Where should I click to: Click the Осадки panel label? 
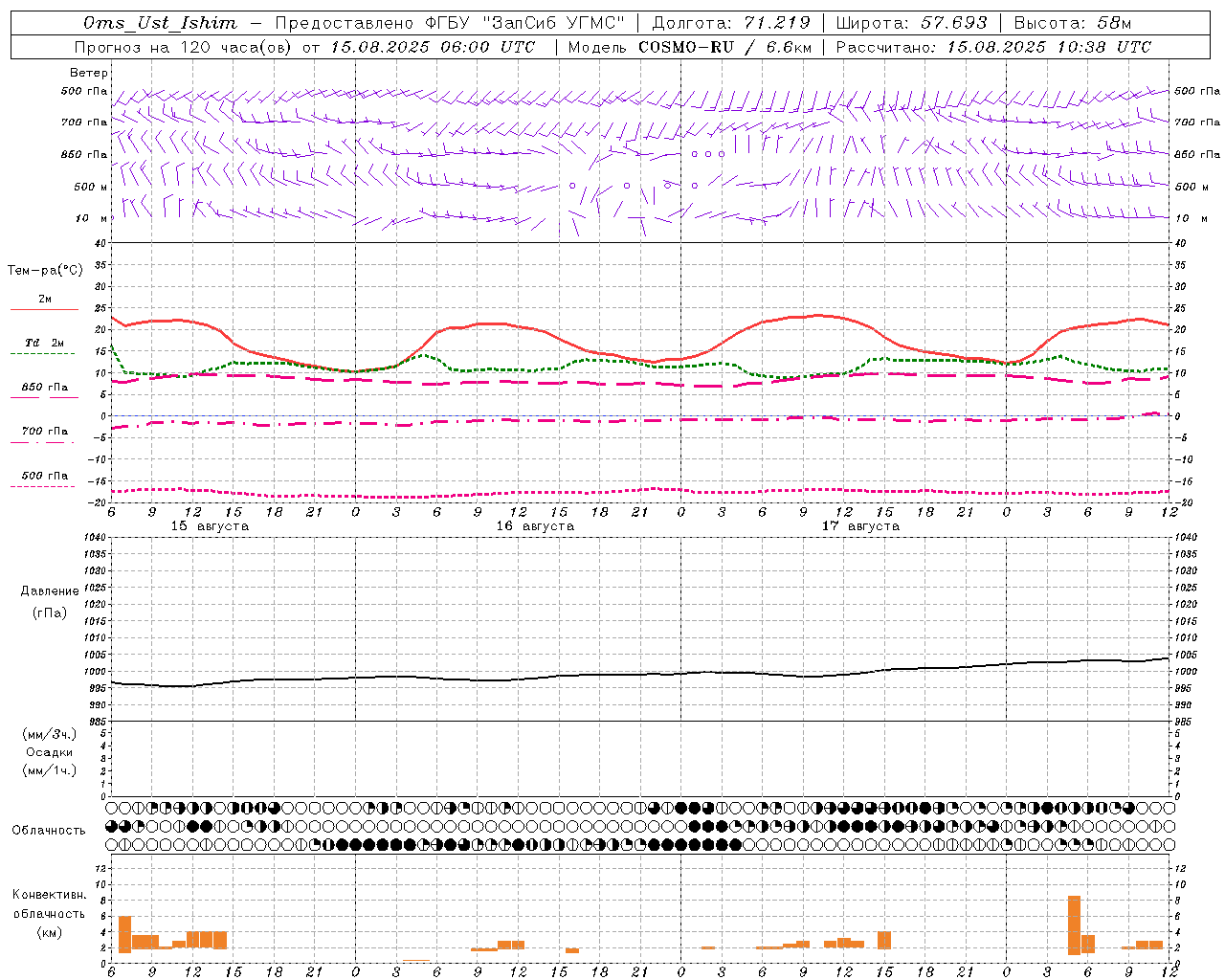(x=50, y=753)
